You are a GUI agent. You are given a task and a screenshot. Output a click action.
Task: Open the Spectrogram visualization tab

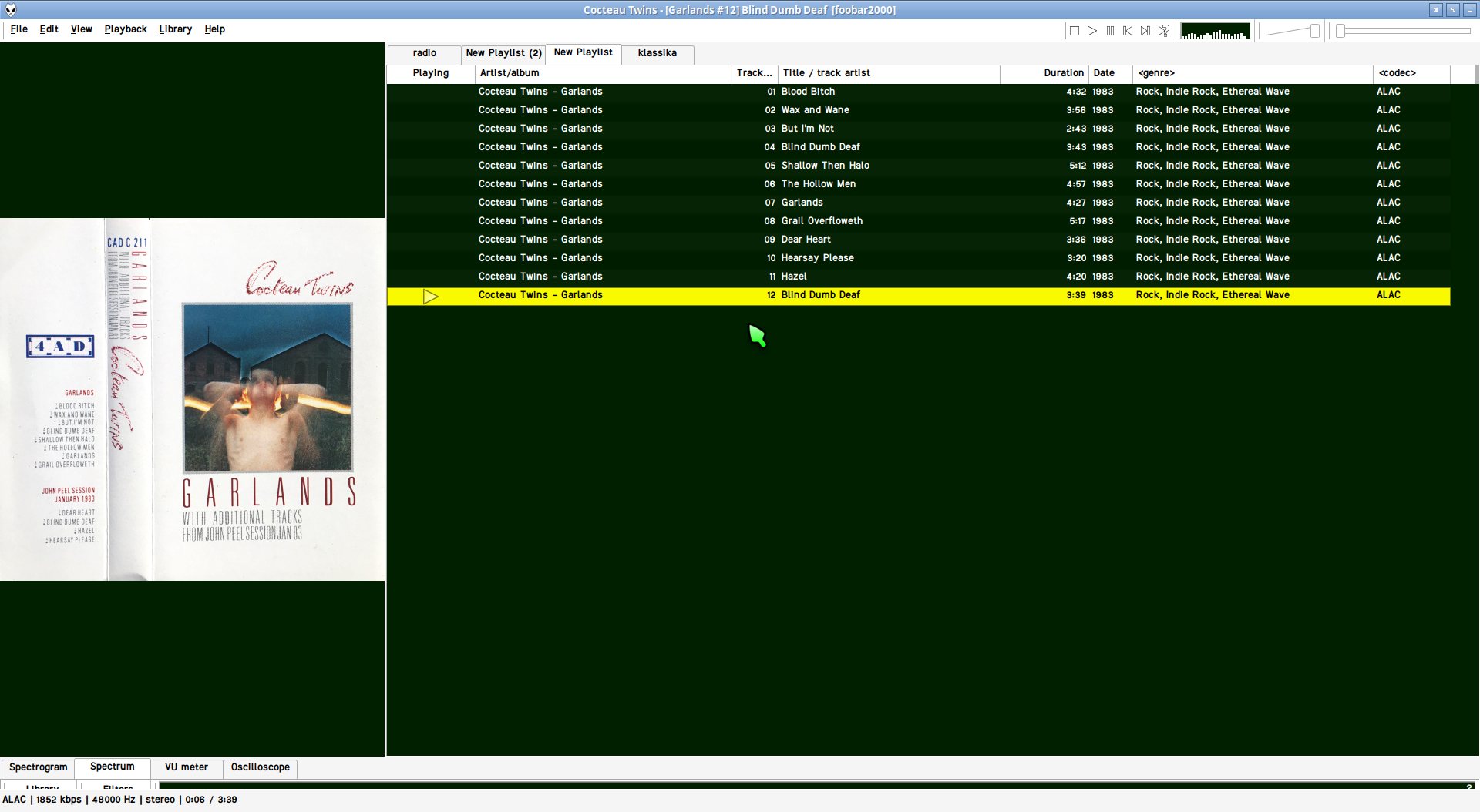pos(38,767)
